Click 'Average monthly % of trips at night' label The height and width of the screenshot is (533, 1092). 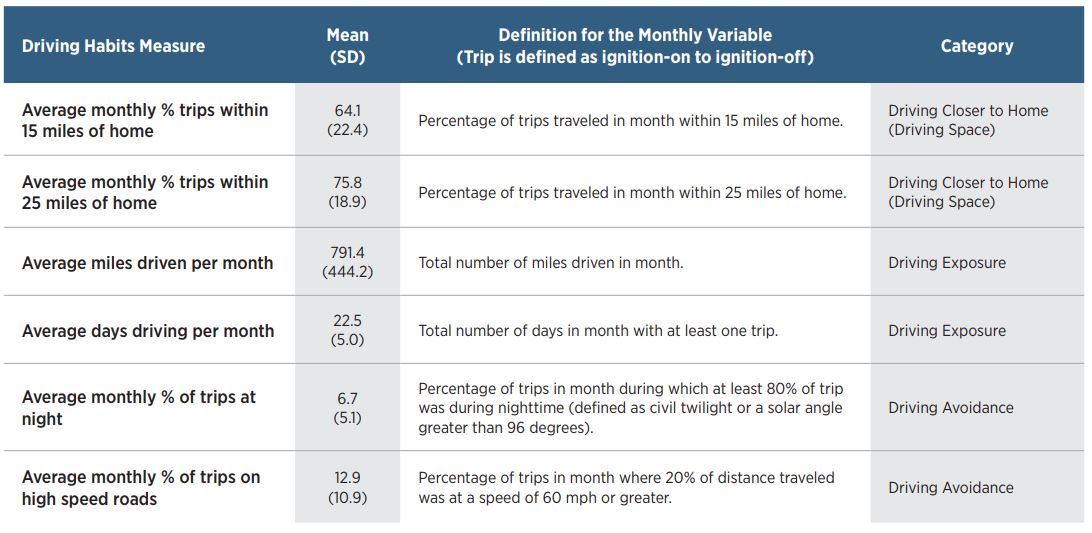139,408
